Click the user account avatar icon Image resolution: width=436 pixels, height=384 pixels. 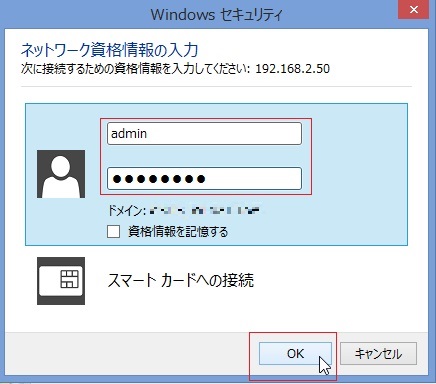click(x=61, y=174)
